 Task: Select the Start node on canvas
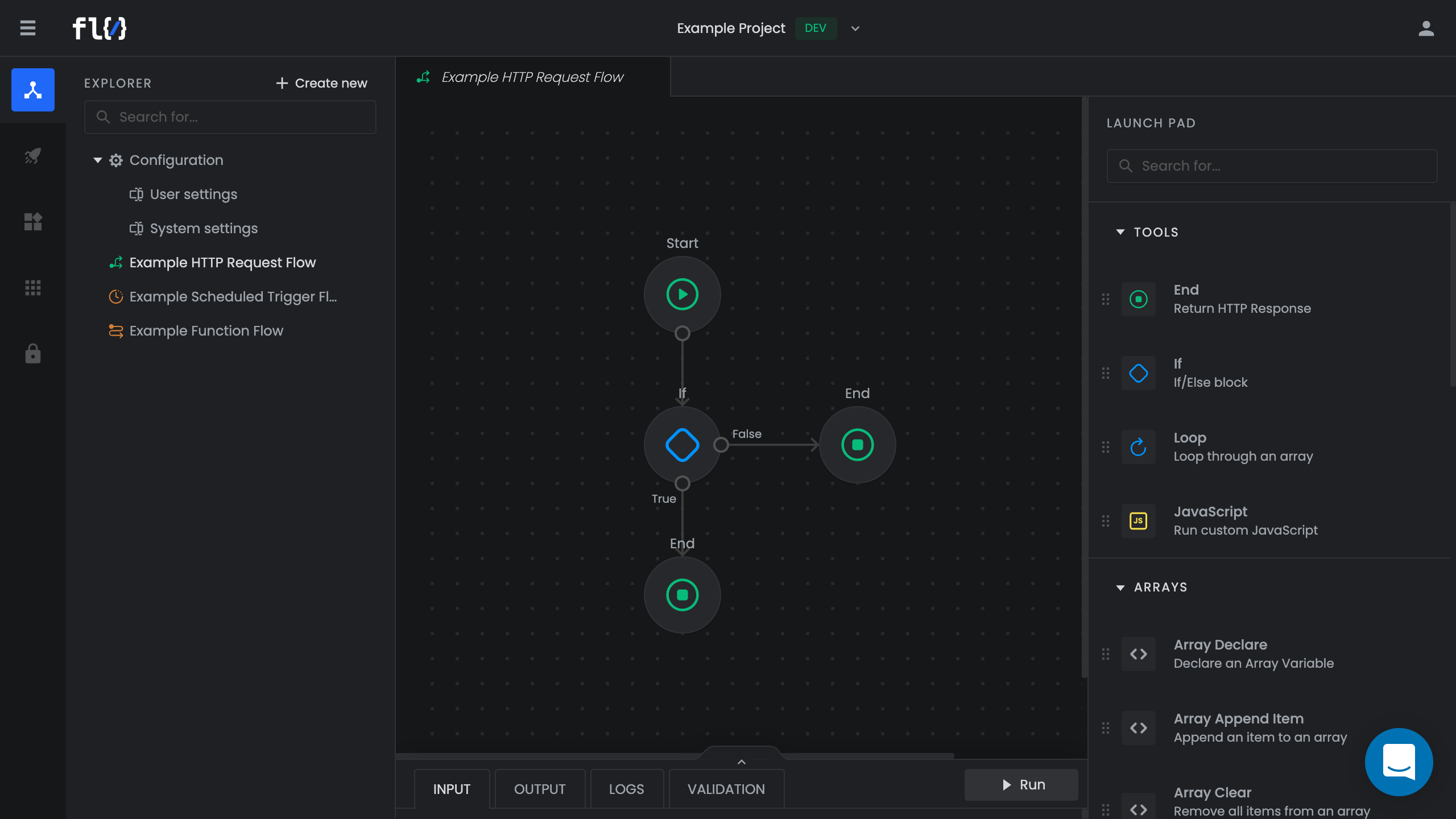coord(682,295)
